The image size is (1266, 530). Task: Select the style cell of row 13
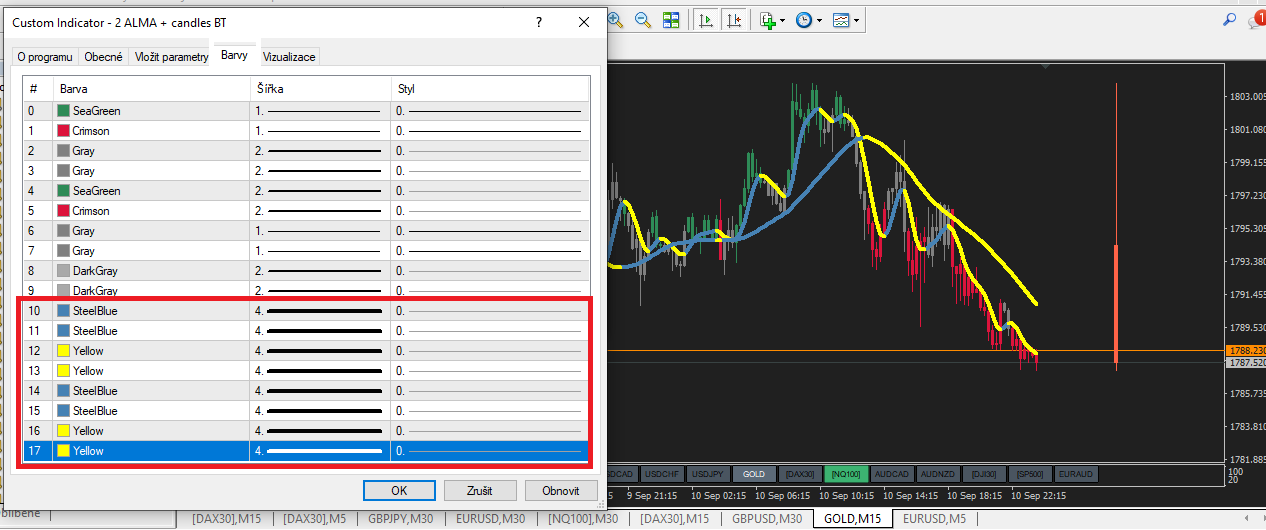click(488, 371)
